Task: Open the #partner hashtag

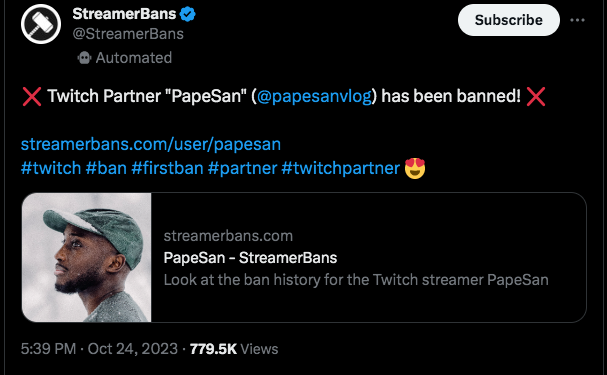Action: pyautogui.click(x=242, y=168)
